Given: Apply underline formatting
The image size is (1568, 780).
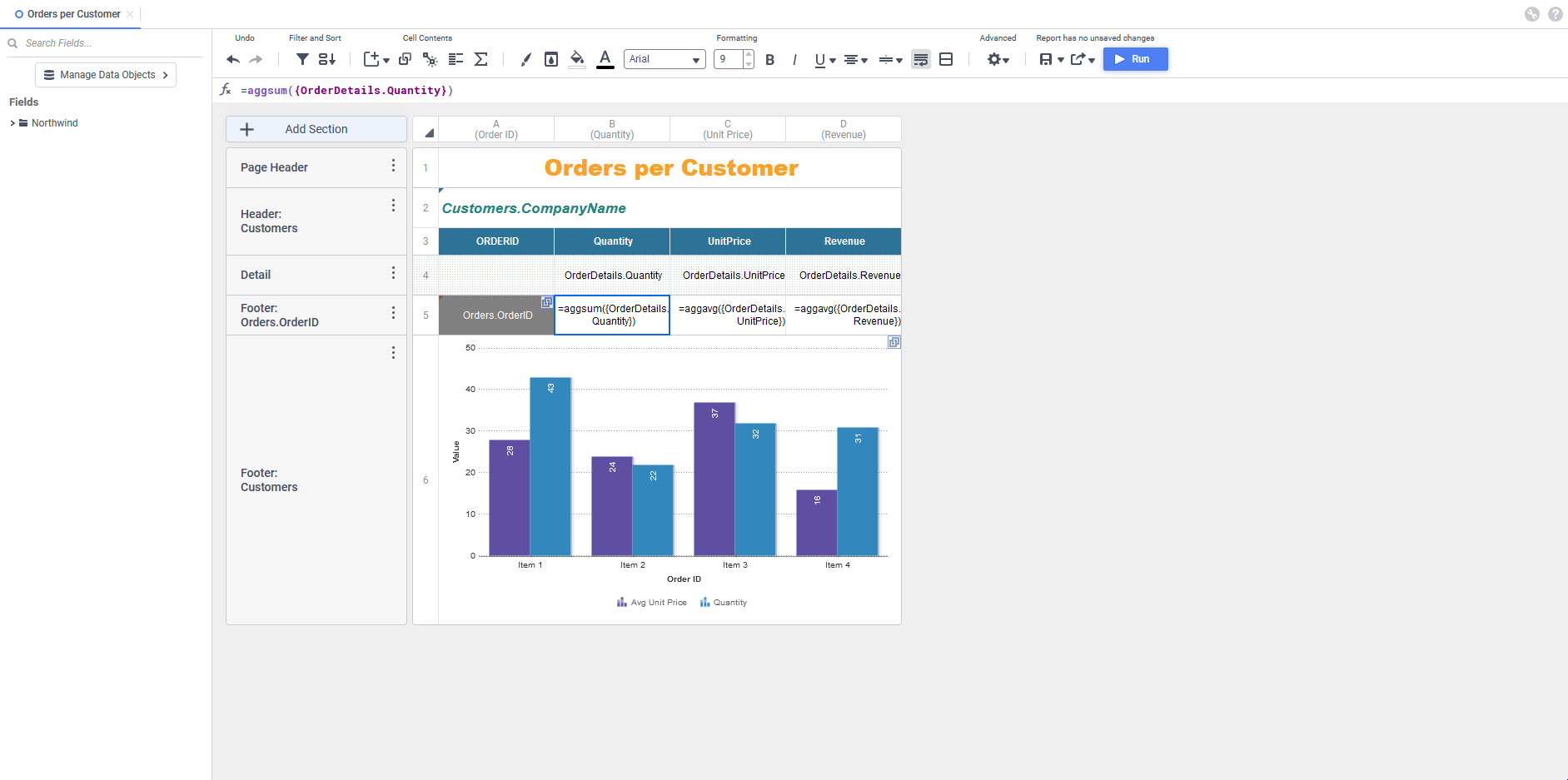Looking at the screenshot, I should pyautogui.click(x=820, y=60).
